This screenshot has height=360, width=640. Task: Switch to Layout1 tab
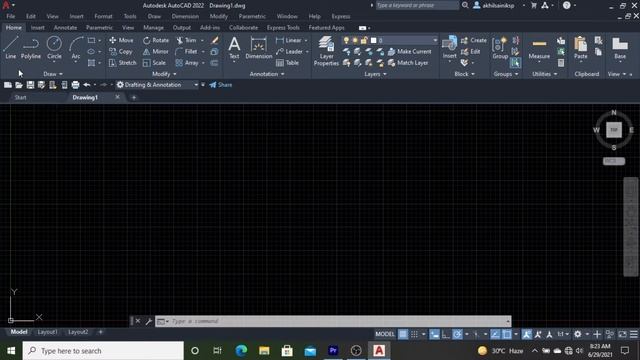coord(47,332)
